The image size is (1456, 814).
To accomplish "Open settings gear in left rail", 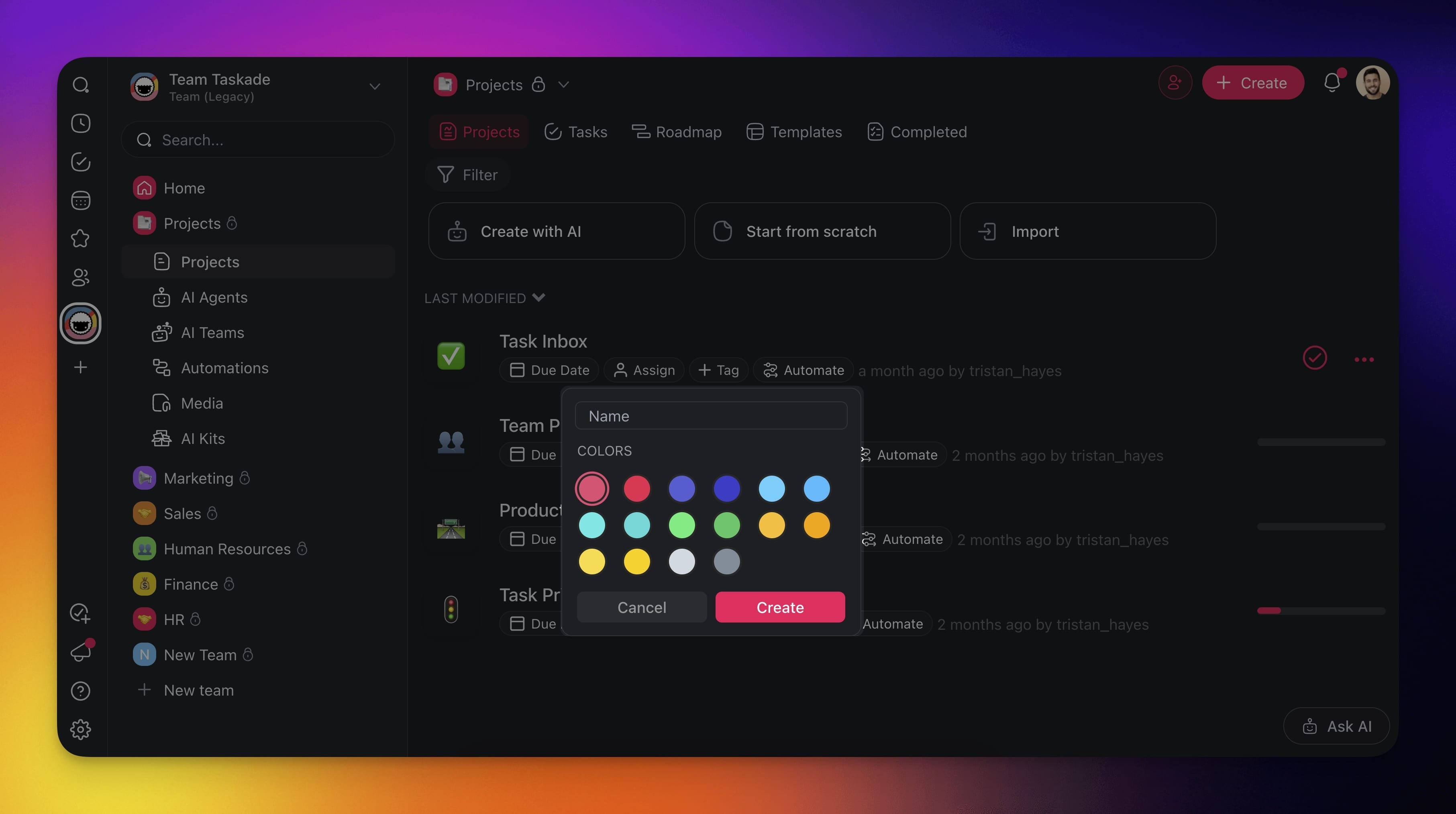I will coord(80,729).
